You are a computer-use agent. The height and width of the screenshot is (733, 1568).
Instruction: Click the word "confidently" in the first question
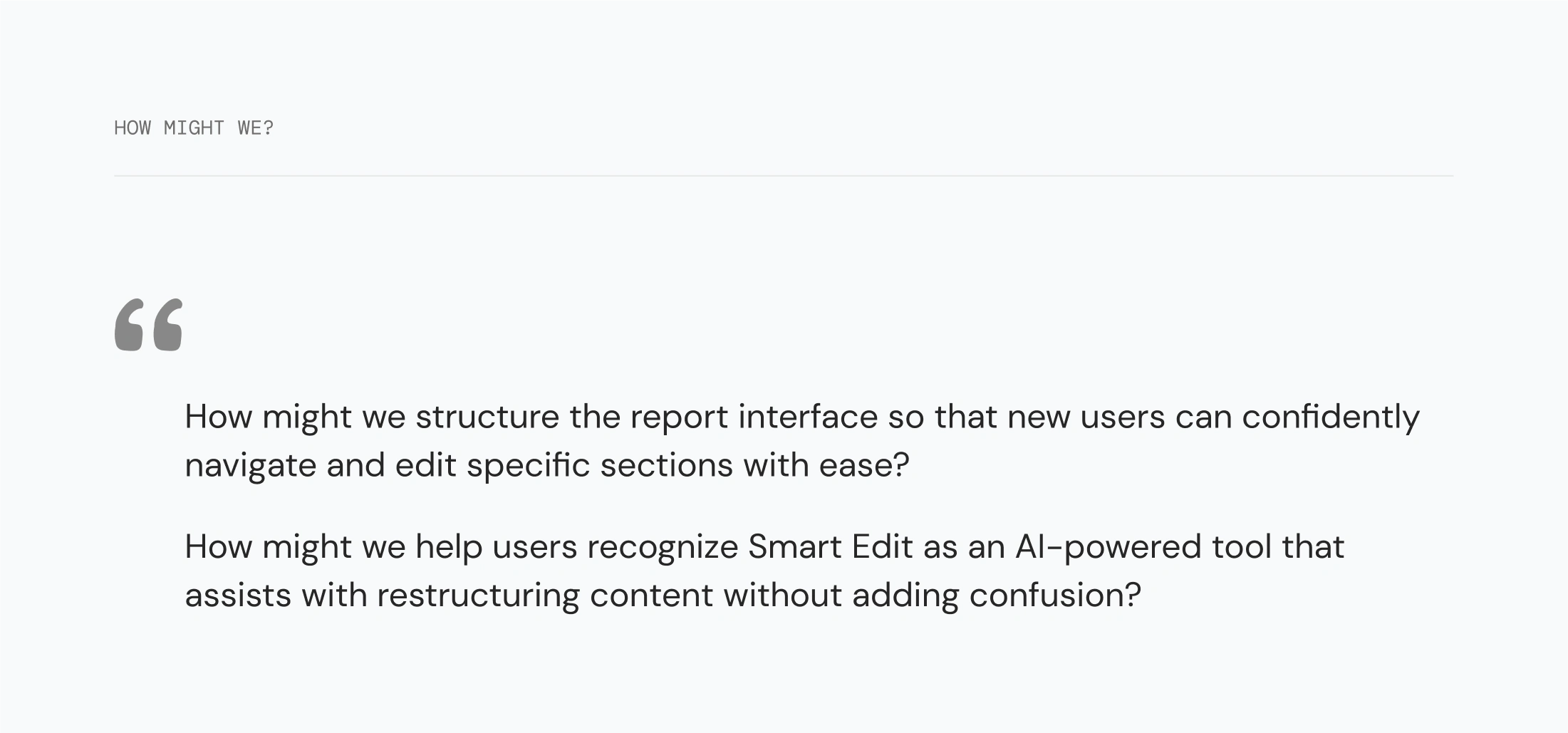1330,417
